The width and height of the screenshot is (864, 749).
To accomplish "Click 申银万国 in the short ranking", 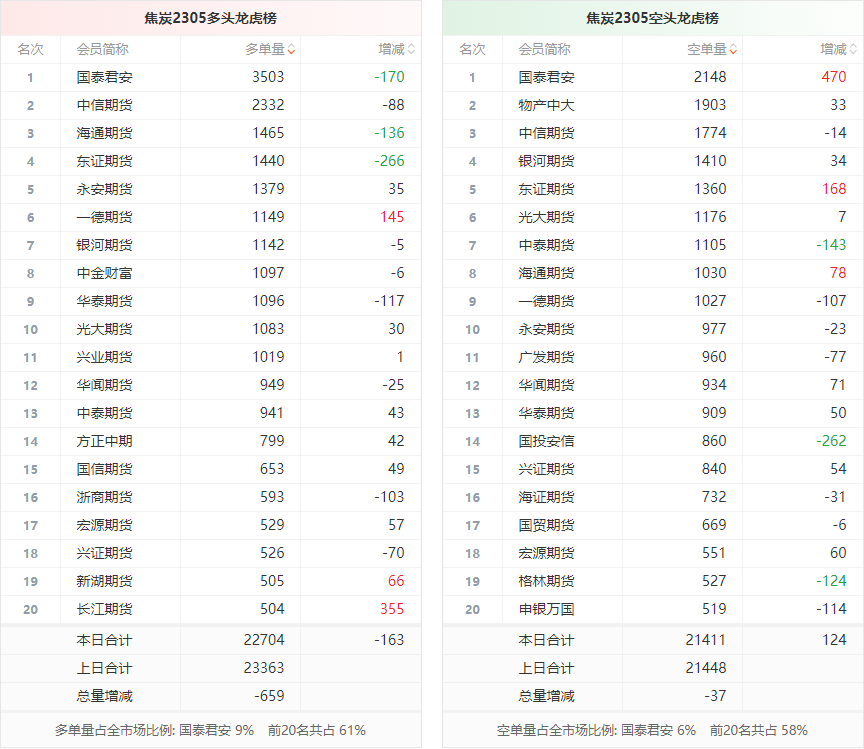I will pyautogui.click(x=546, y=609).
